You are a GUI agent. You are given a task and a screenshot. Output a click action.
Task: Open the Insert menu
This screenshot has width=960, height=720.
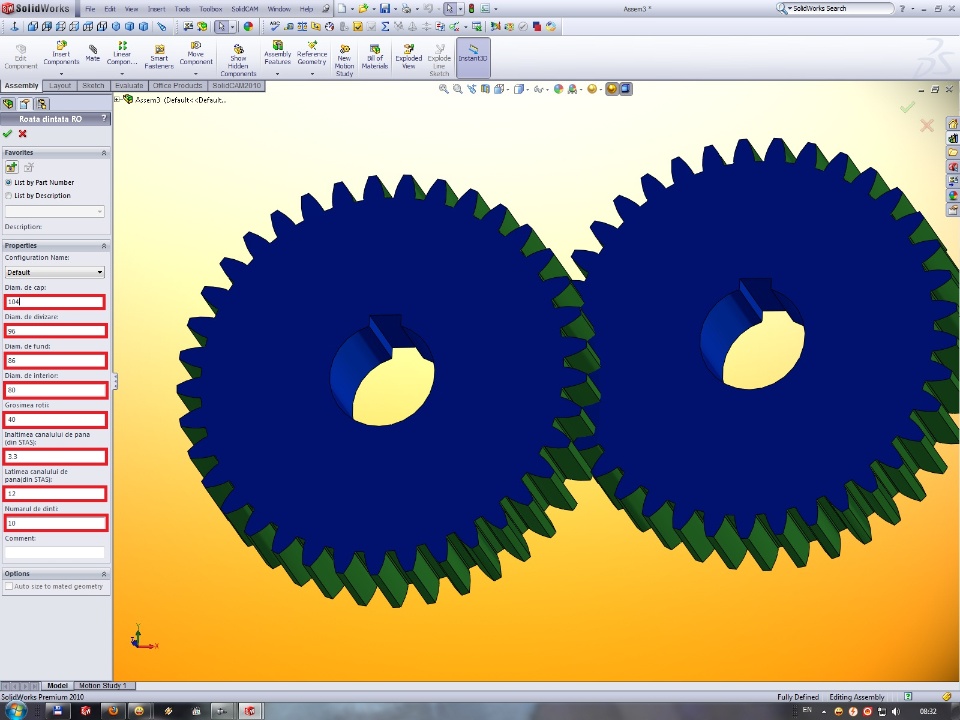click(x=156, y=9)
